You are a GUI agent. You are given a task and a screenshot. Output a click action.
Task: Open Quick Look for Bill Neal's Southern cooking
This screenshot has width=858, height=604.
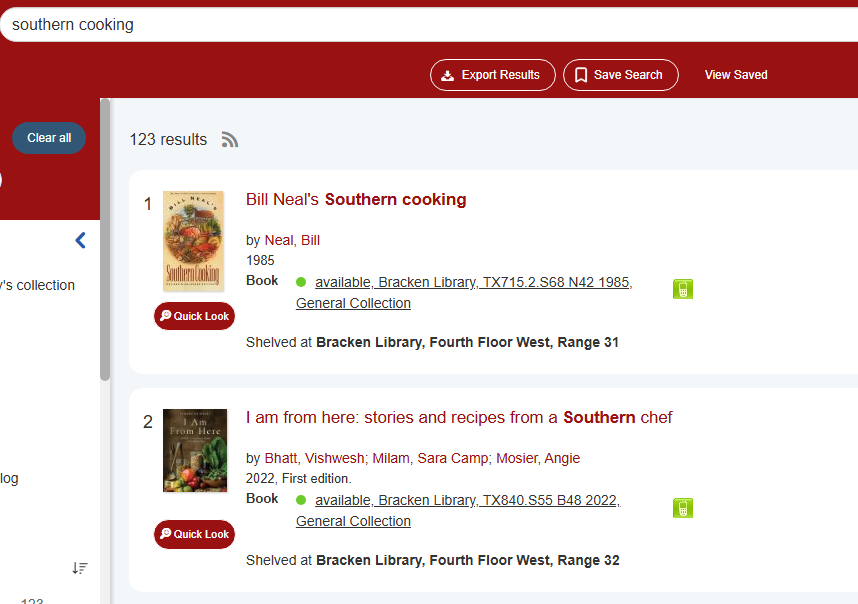194,316
